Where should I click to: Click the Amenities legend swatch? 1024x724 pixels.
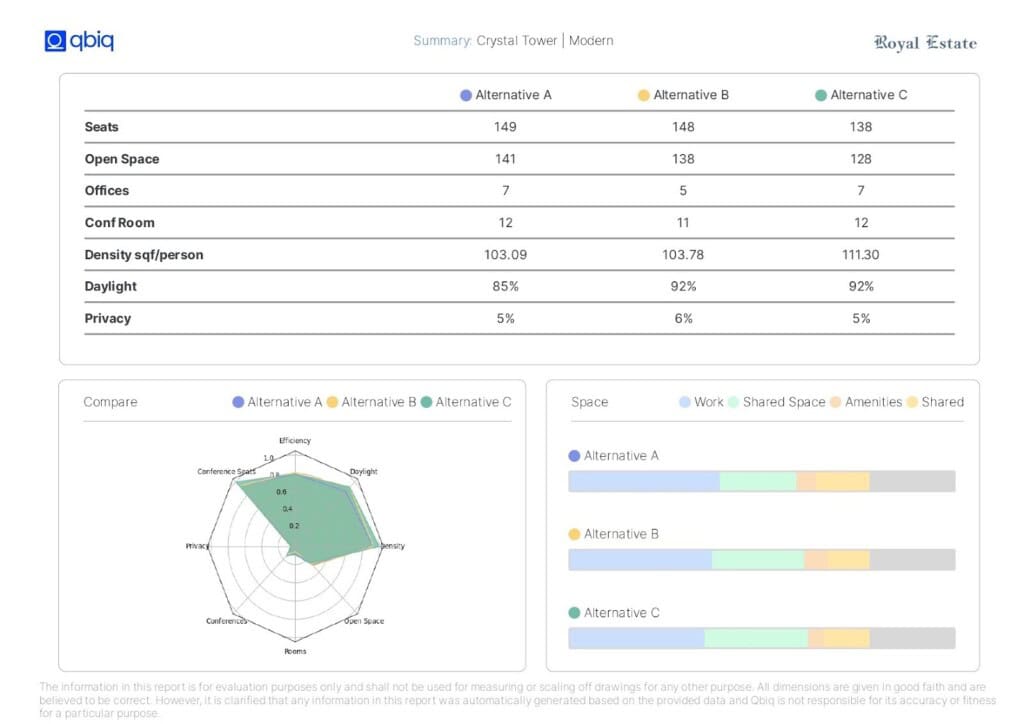coord(835,402)
